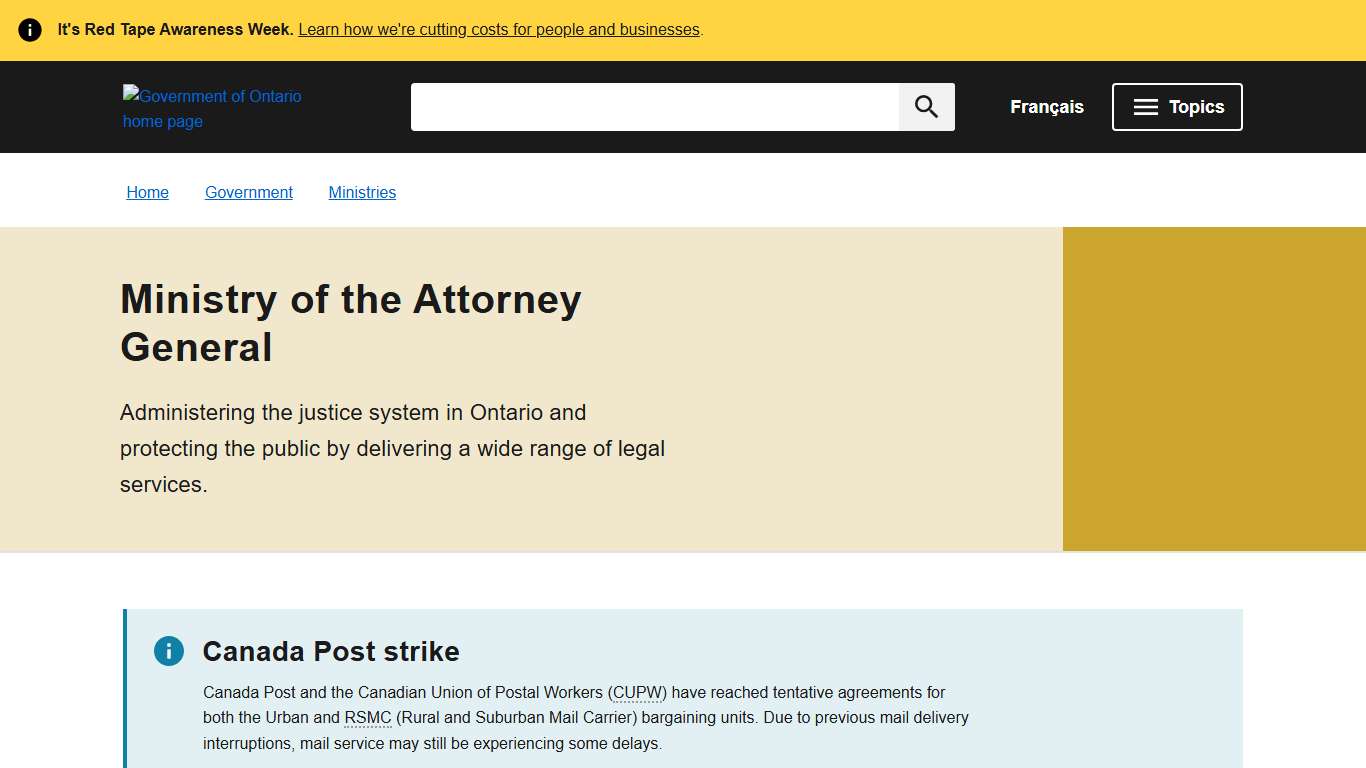Click the Ministry of the Attorney General heading
The image size is (1366, 768).
tap(350, 323)
